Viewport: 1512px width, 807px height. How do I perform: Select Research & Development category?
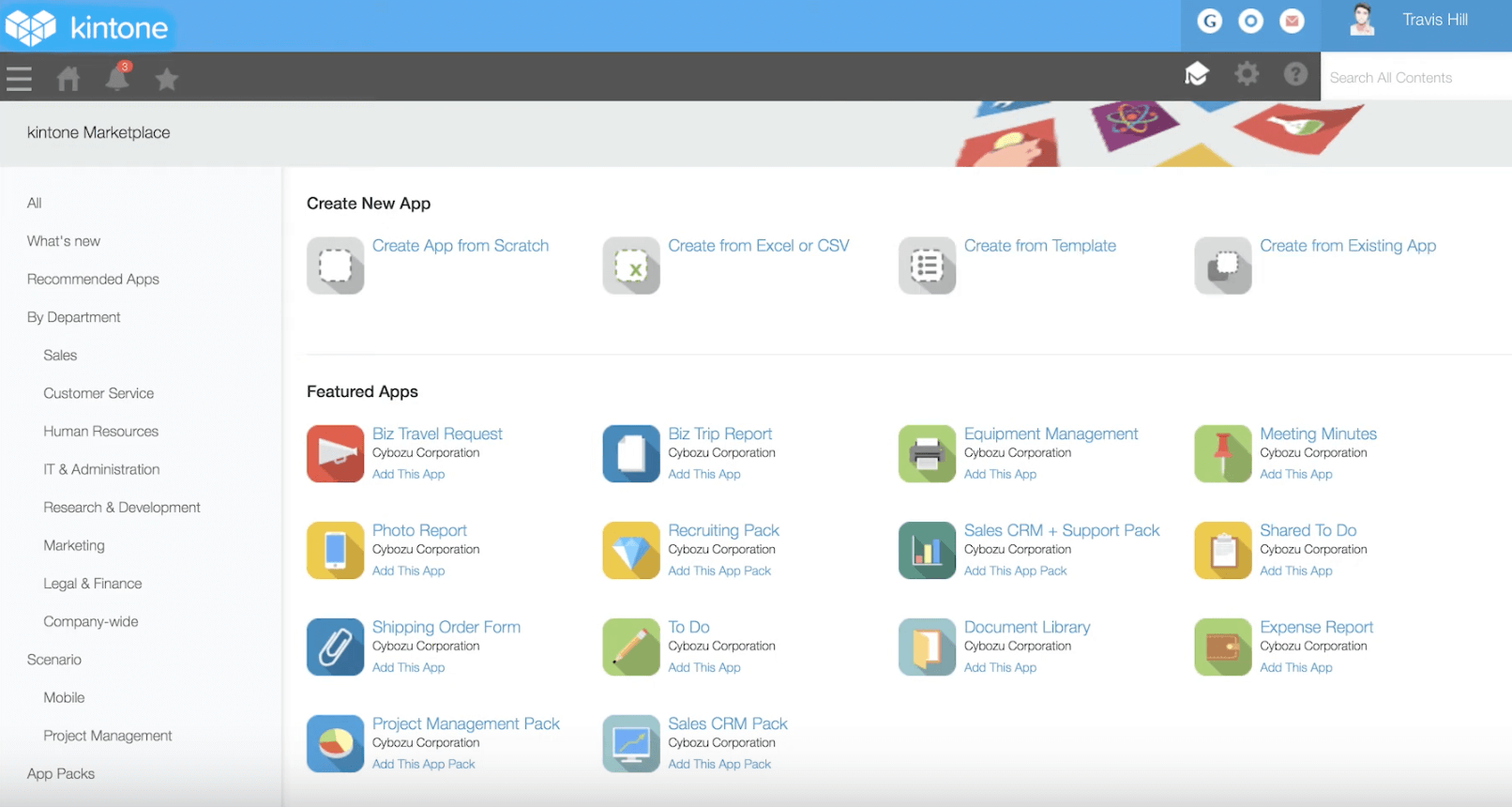[122, 507]
